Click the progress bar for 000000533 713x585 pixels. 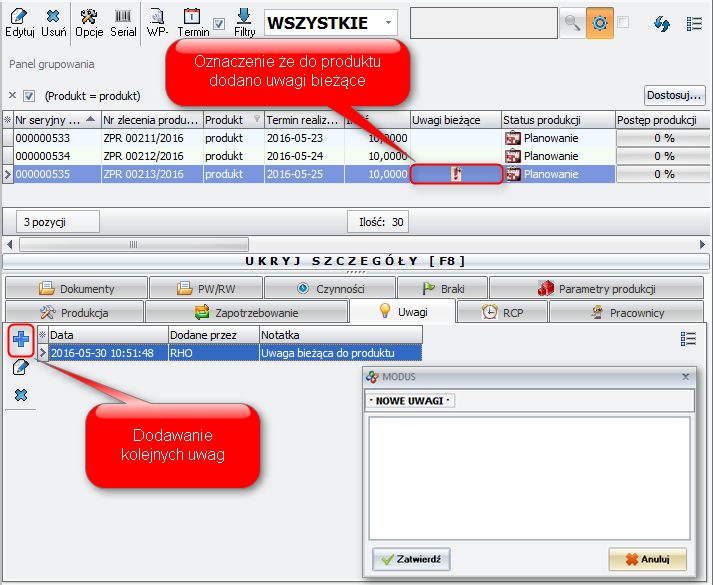(x=663, y=138)
